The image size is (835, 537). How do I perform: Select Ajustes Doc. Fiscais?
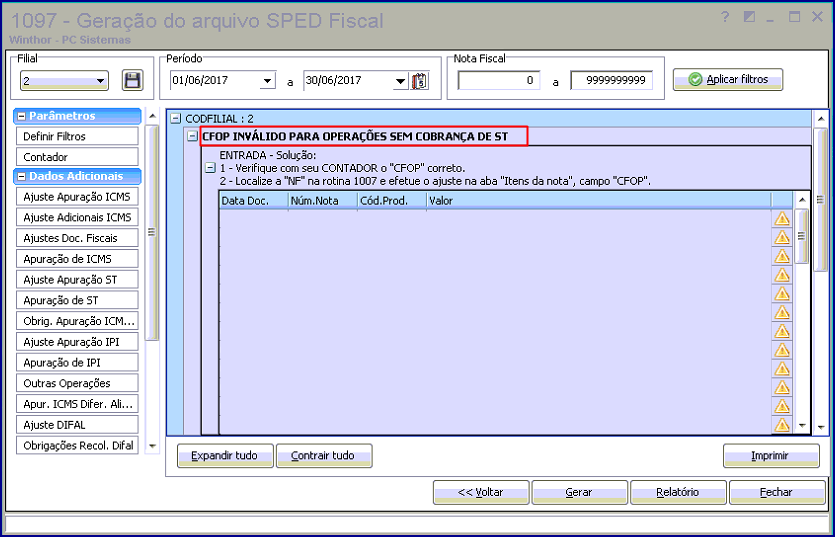(x=77, y=238)
